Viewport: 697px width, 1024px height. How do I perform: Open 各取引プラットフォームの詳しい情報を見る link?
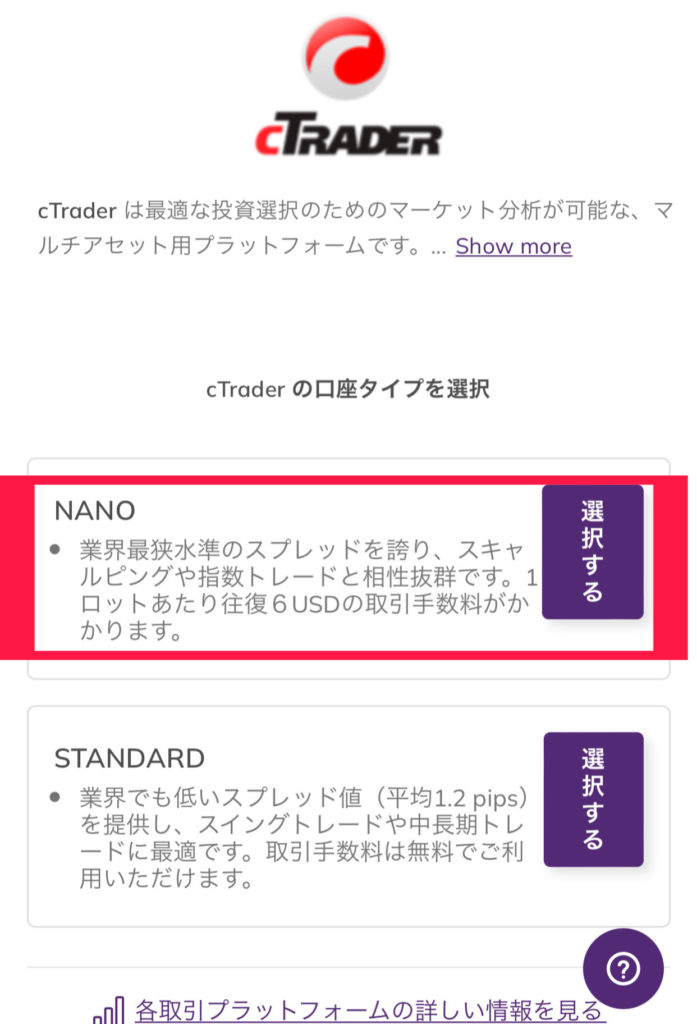(369, 1010)
